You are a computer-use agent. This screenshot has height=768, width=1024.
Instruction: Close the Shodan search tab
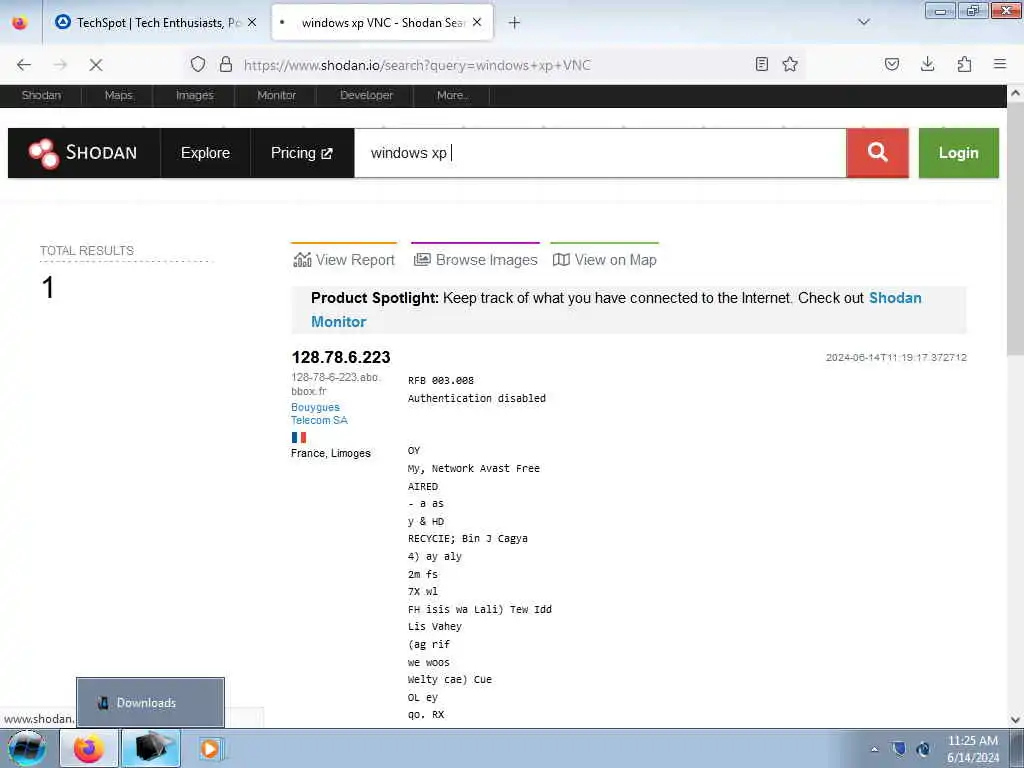point(477,22)
